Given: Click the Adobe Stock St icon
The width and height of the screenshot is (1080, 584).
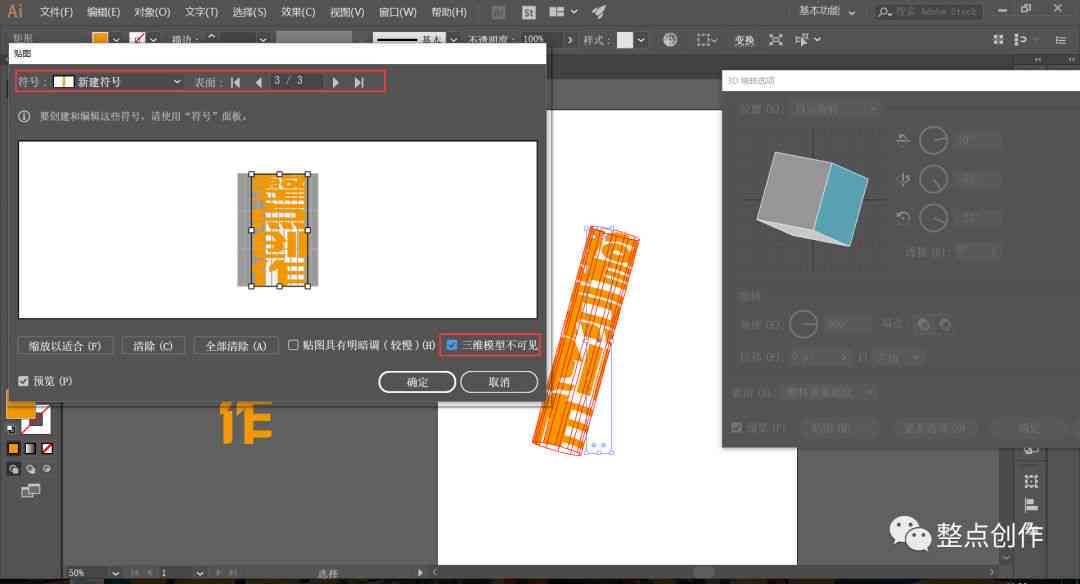Looking at the screenshot, I should (x=528, y=12).
